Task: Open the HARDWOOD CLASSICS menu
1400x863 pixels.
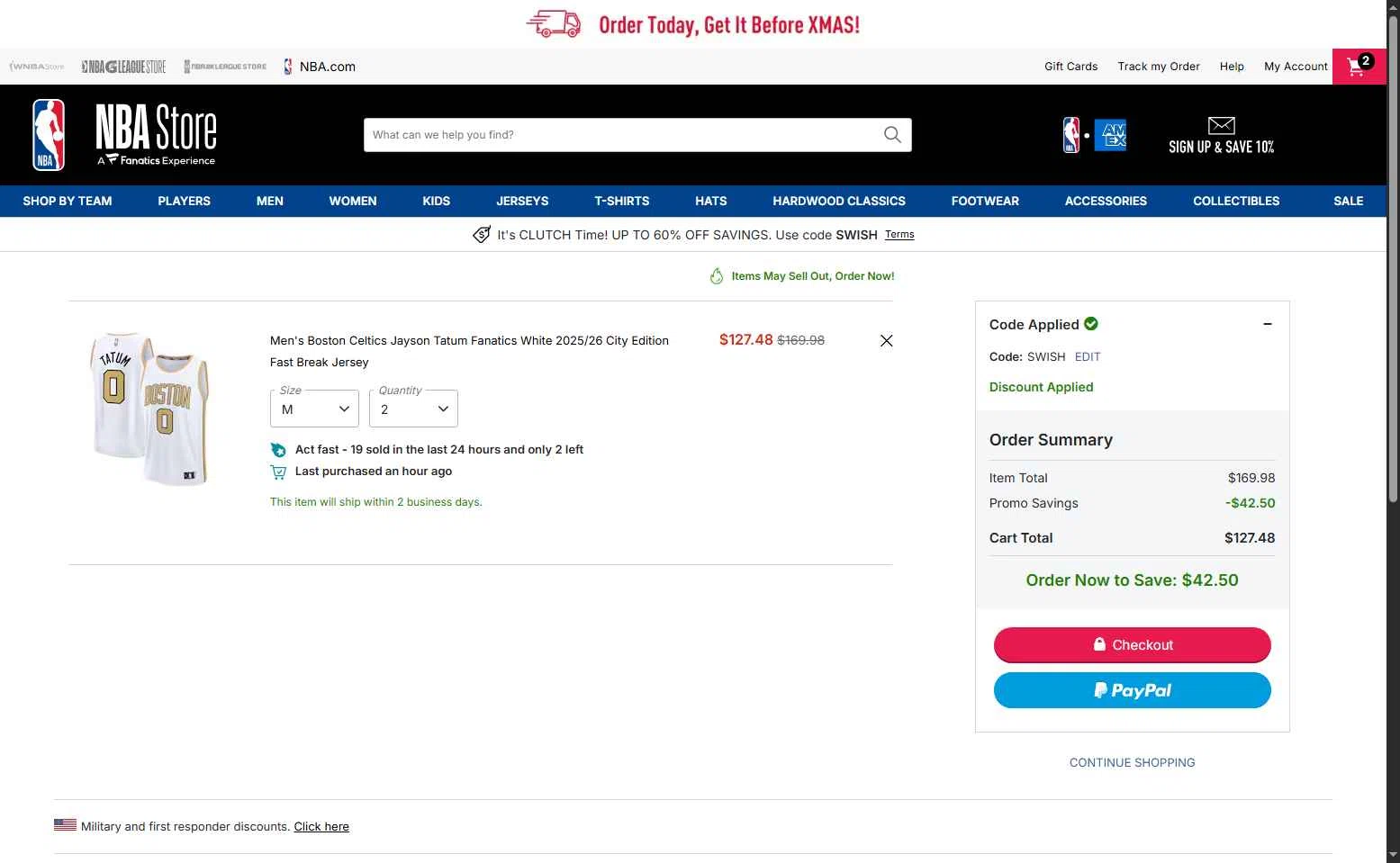Action: 839,201
